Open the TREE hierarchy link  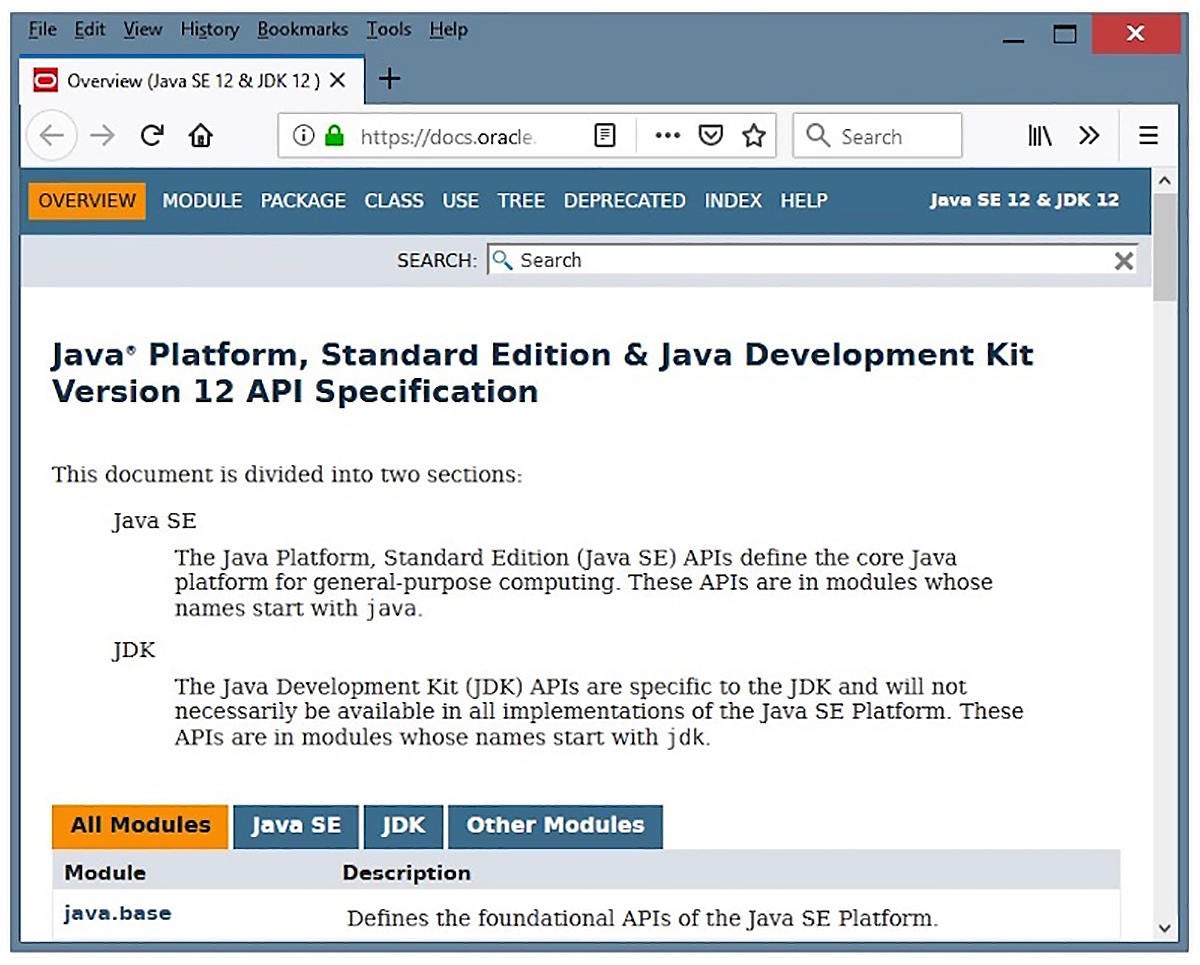(521, 201)
